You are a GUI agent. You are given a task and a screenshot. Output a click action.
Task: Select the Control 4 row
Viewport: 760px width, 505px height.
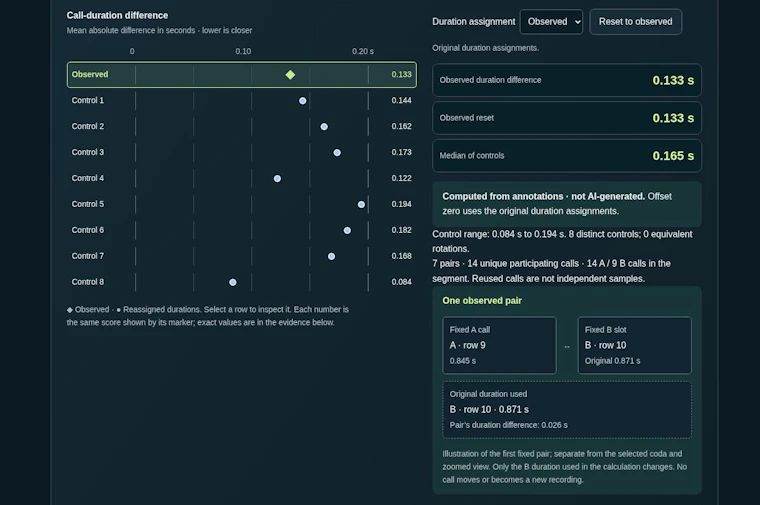[x=242, y=178]
